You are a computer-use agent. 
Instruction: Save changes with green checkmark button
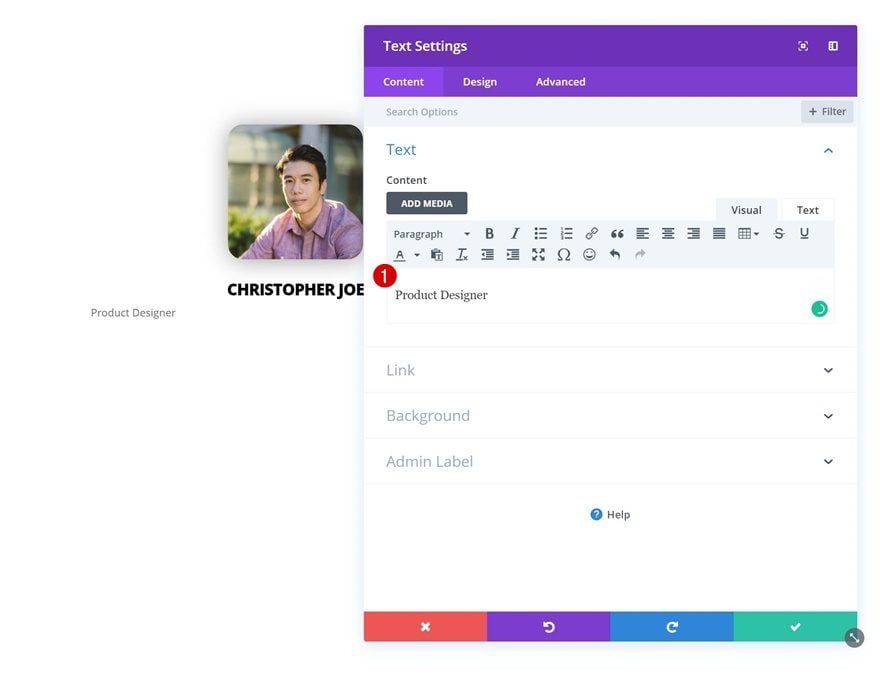[x=795, y=627]
